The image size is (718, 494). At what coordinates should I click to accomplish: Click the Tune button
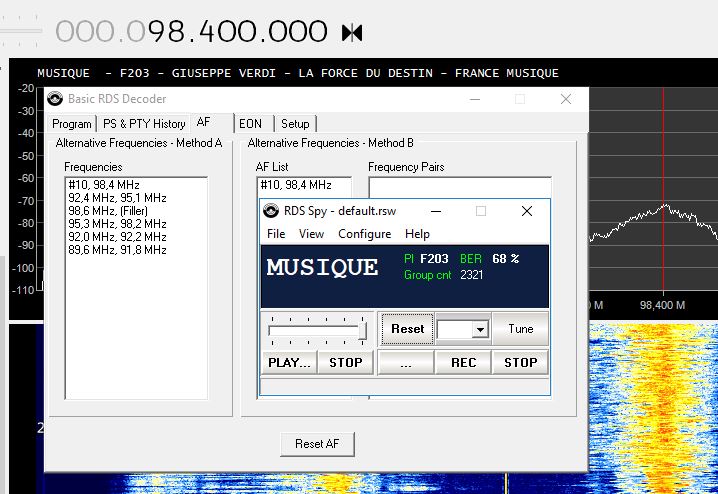coord(521,329)
